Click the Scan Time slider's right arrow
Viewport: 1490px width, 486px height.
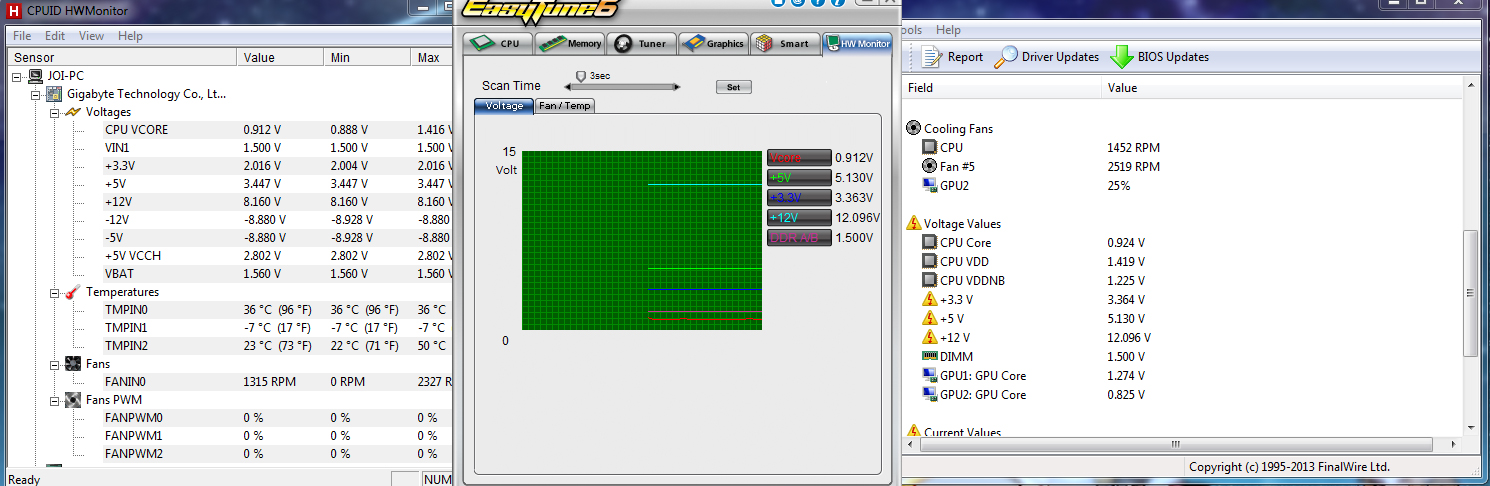[x=677, y=87]
